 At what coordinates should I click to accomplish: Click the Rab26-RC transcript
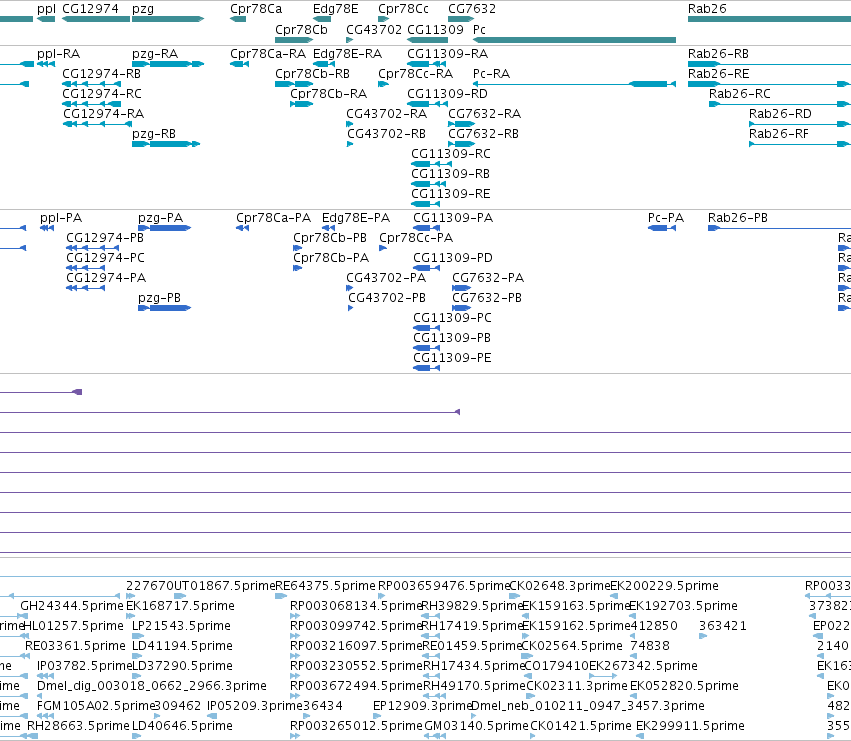pyautogui.click(x=780, y=104)
